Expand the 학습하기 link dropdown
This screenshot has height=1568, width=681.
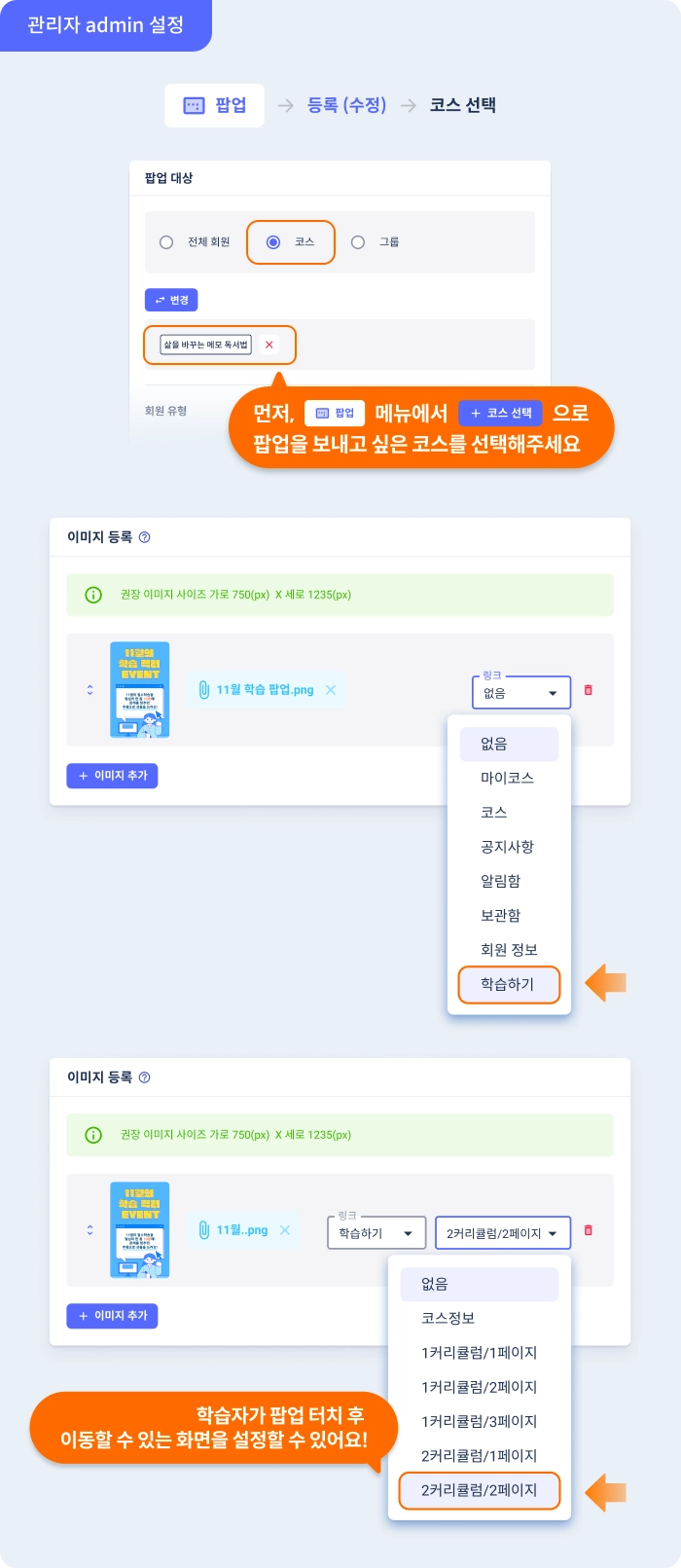click(x=376, y=1233)
